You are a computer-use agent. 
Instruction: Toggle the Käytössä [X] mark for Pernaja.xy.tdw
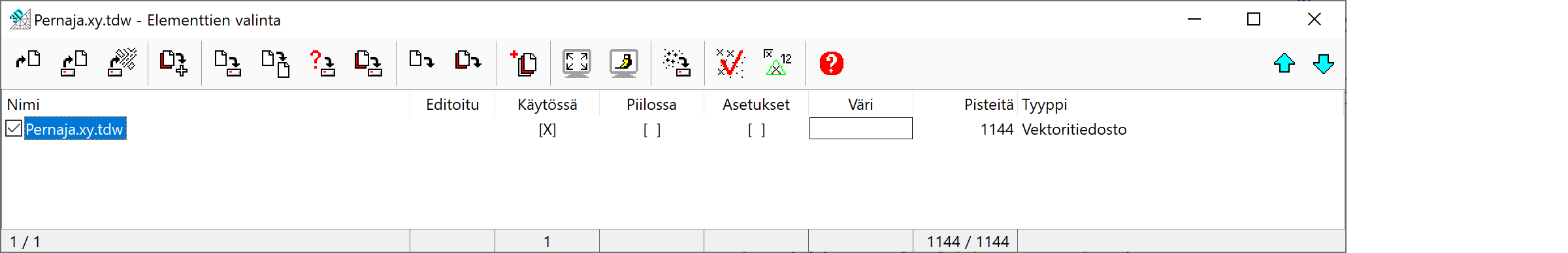[547, 129]
